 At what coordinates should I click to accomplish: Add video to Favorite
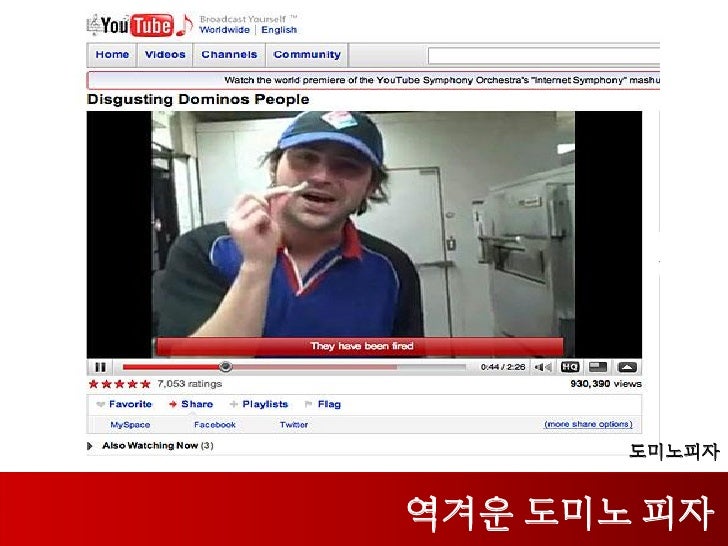point(130,404)
